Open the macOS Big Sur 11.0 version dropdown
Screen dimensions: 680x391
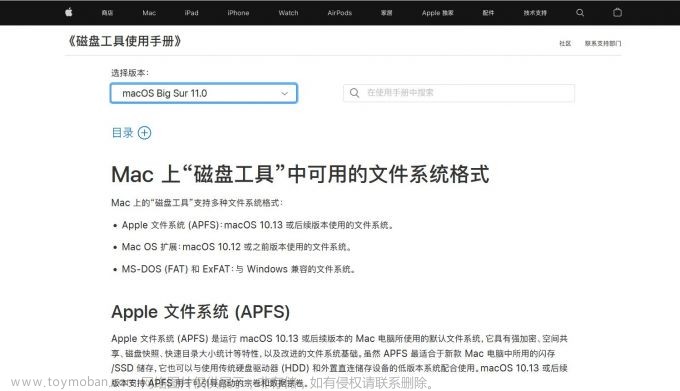tap(204, 93)
